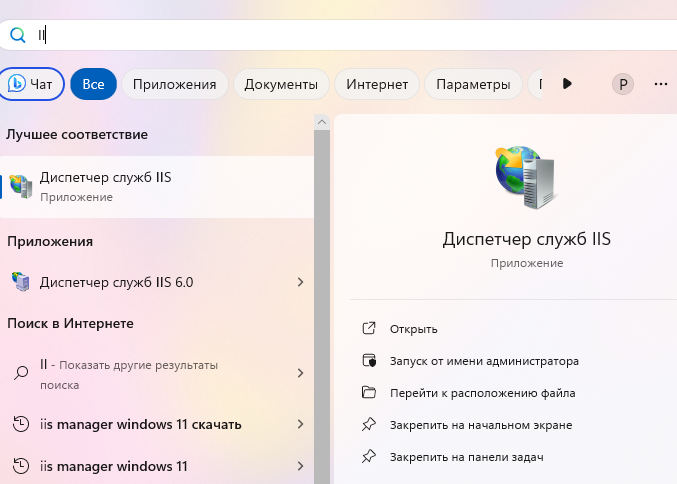Click the results list scrollbar track
The image size is (677, 484).
[x=322, y=307]
